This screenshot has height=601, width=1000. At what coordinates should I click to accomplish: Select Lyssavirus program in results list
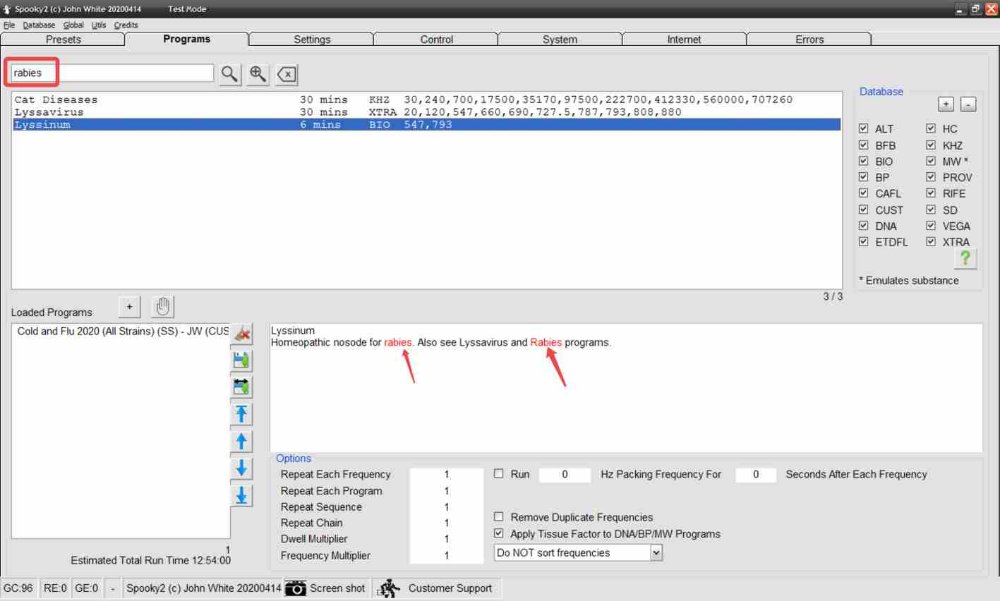(56, 112)
